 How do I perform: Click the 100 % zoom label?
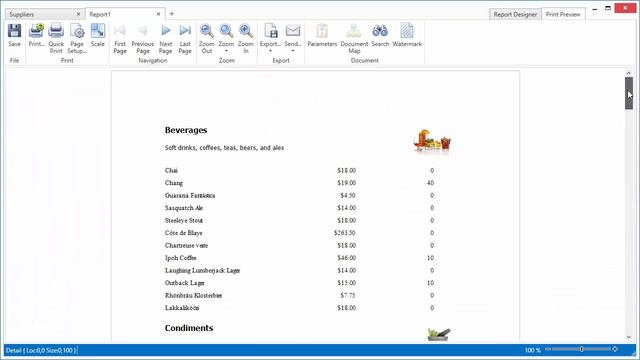coord(533,350)
